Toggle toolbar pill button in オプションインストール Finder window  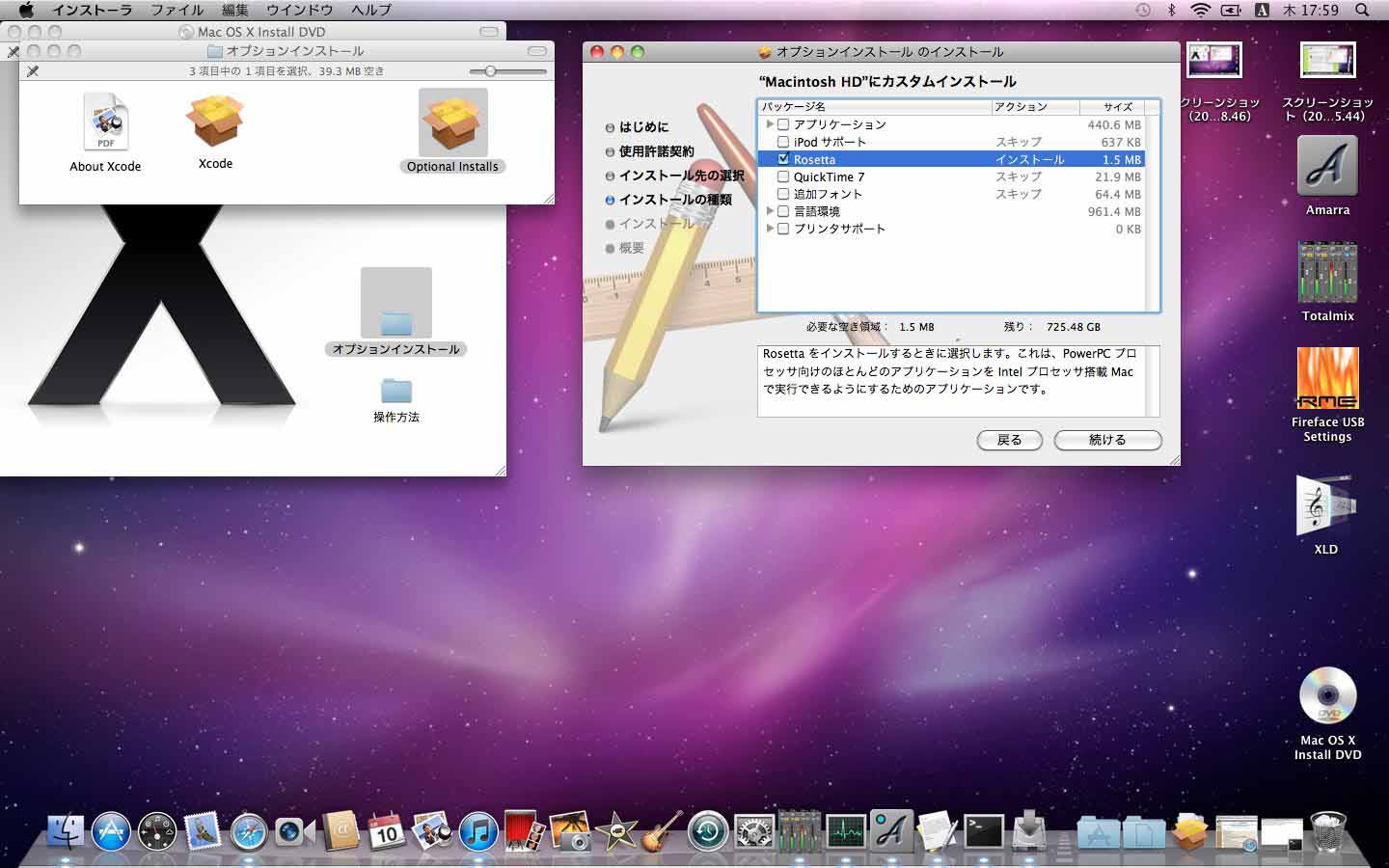coord(537,51)
